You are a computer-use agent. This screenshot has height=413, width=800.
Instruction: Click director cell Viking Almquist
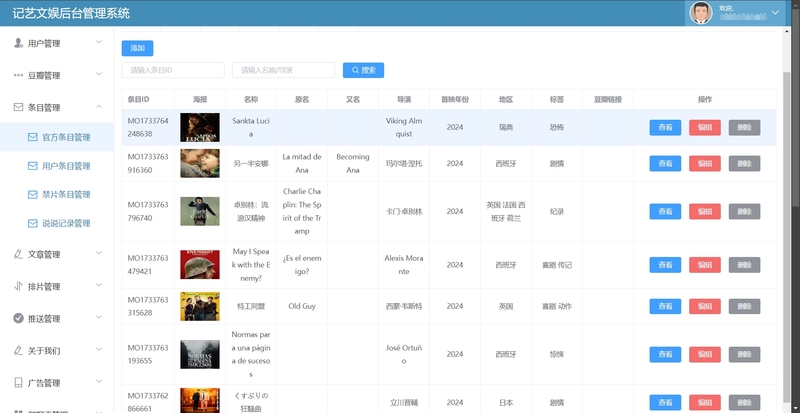(x=404, y=127)
